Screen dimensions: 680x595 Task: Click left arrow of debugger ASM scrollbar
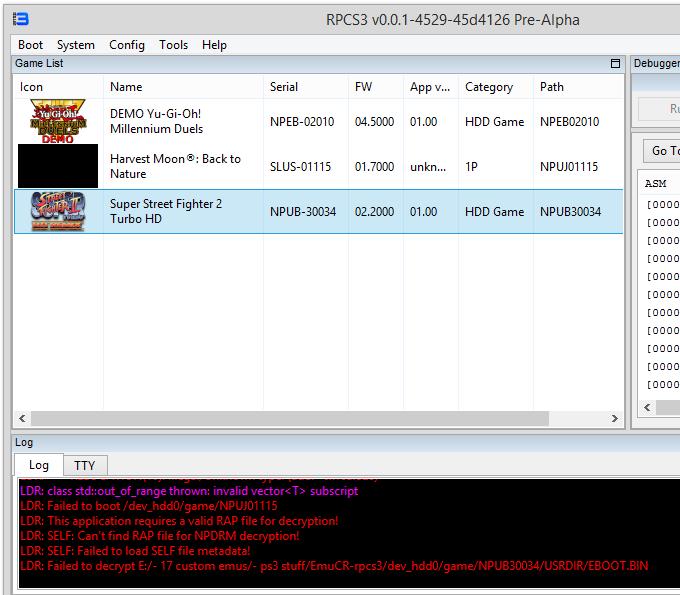(x=647, y=408)
